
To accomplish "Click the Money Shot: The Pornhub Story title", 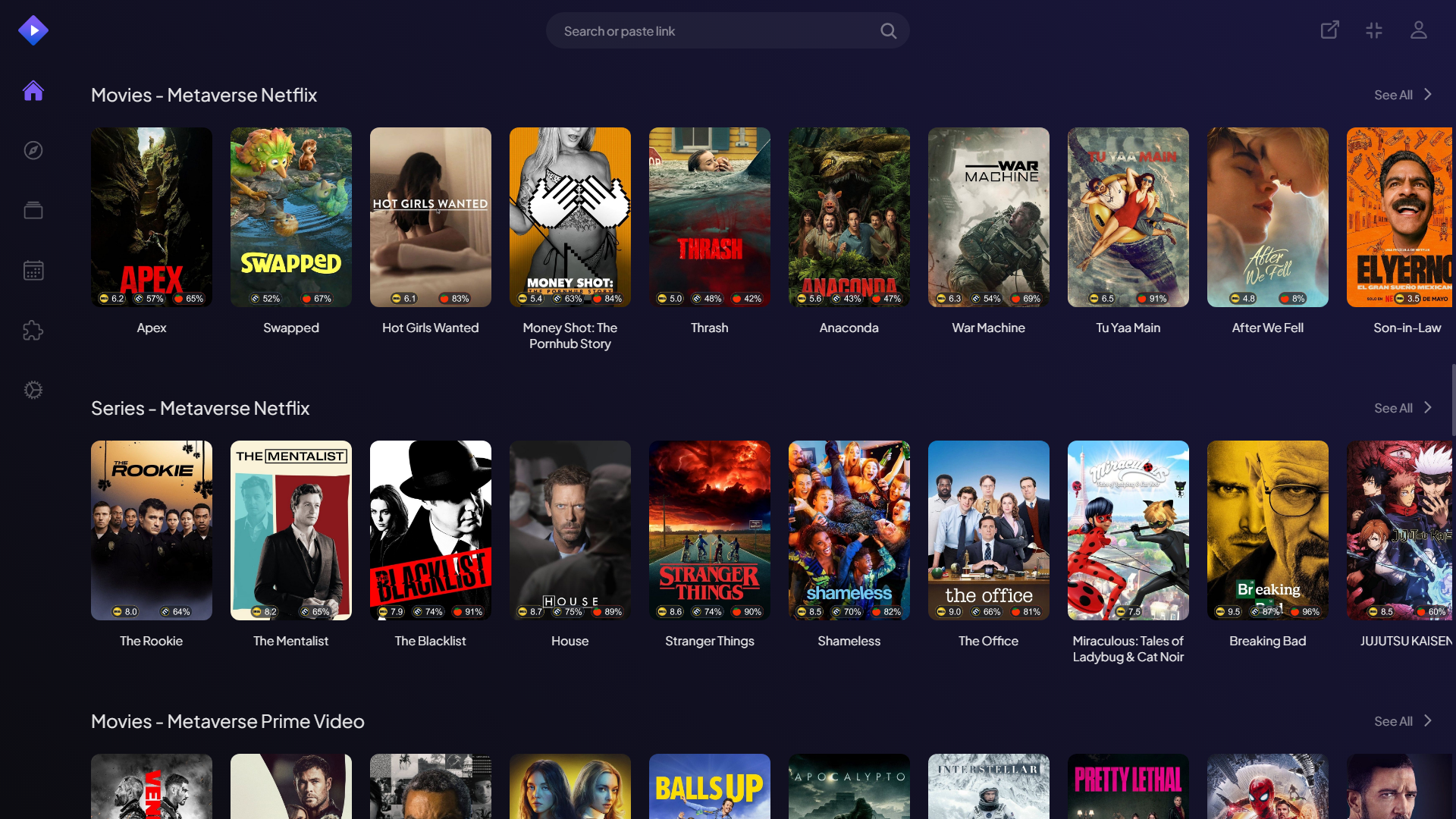I will [570, 336].
